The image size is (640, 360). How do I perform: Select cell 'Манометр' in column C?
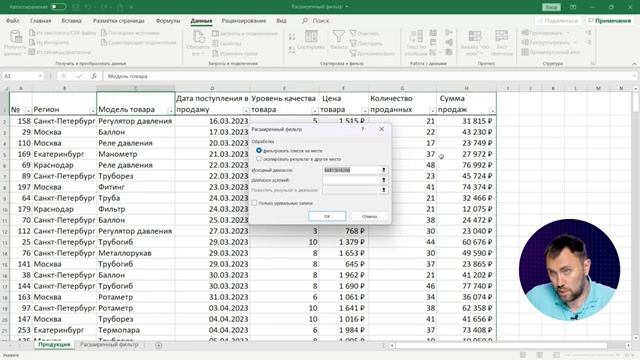point(136,154)
